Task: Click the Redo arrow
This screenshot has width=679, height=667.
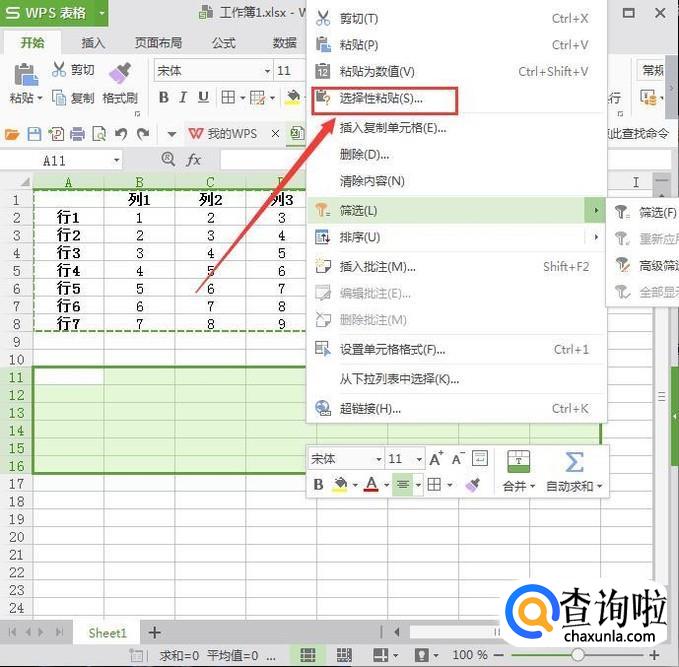Action: click(143, 134)
